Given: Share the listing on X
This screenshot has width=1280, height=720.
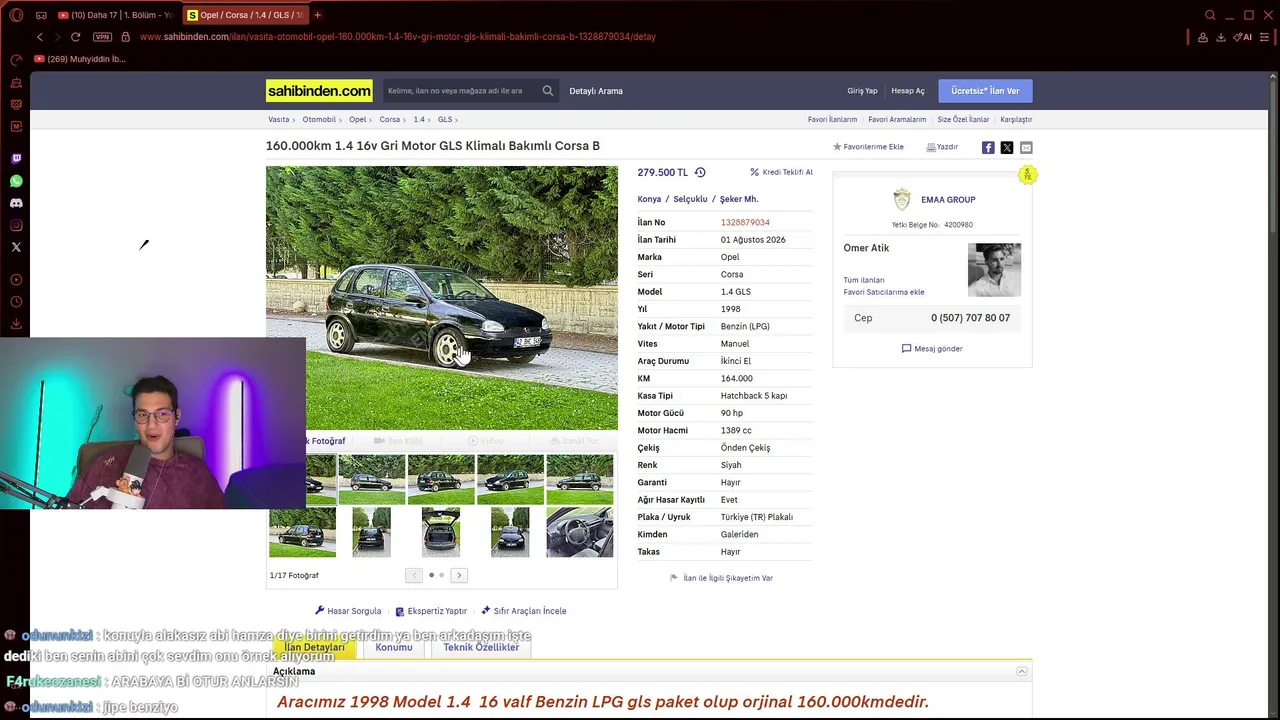Looking at the screenshot, I should click(1007, 148).
